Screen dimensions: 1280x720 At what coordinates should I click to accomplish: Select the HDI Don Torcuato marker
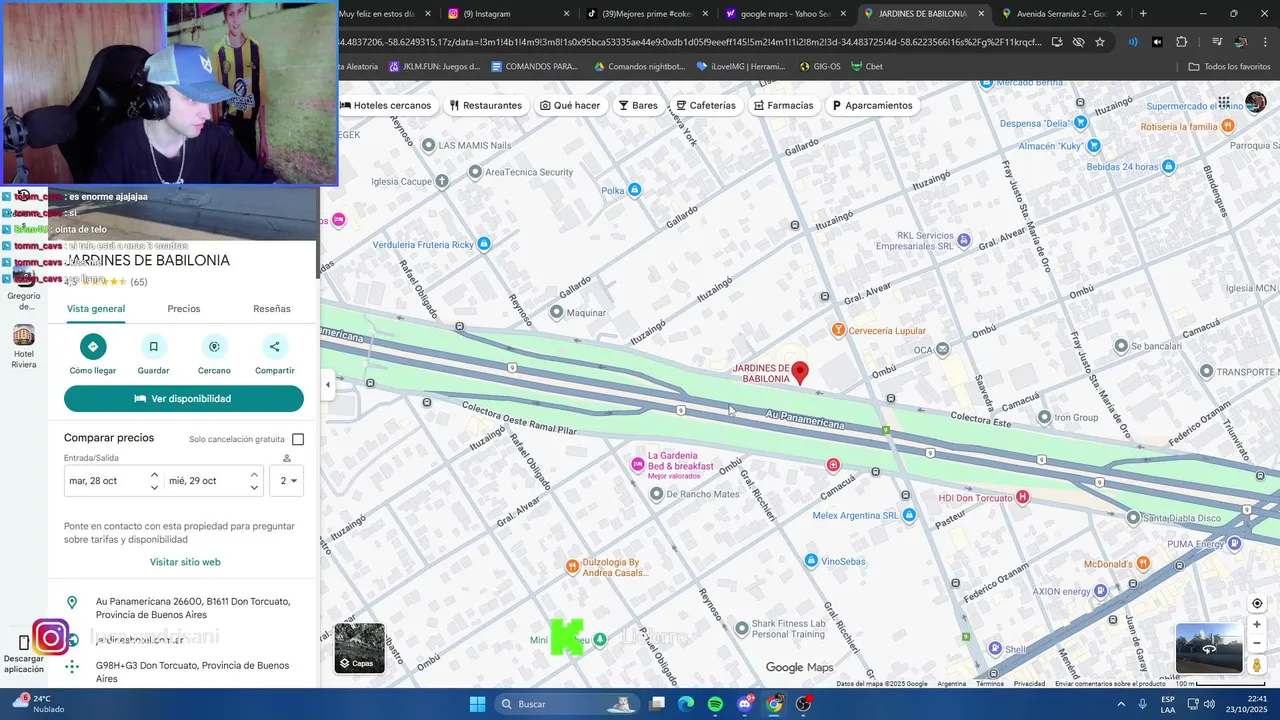[x=1022, y=497]
